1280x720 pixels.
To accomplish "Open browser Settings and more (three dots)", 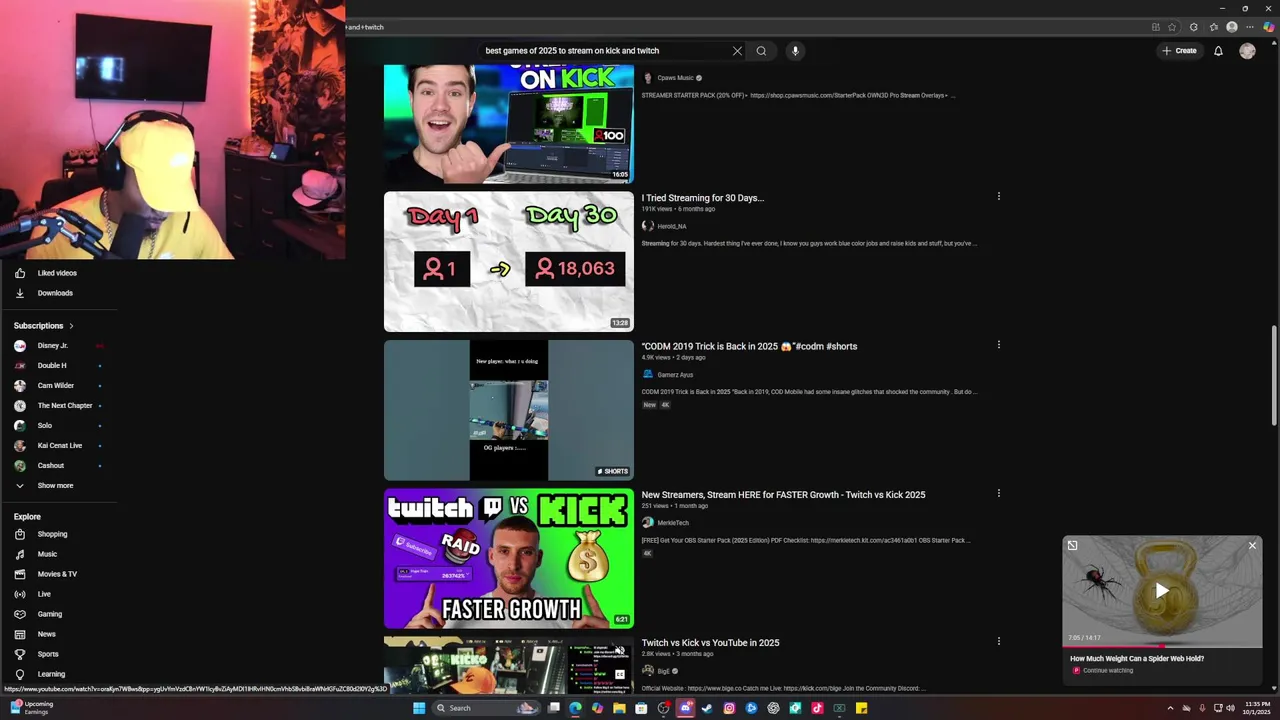I will (x=1250, y=27).
